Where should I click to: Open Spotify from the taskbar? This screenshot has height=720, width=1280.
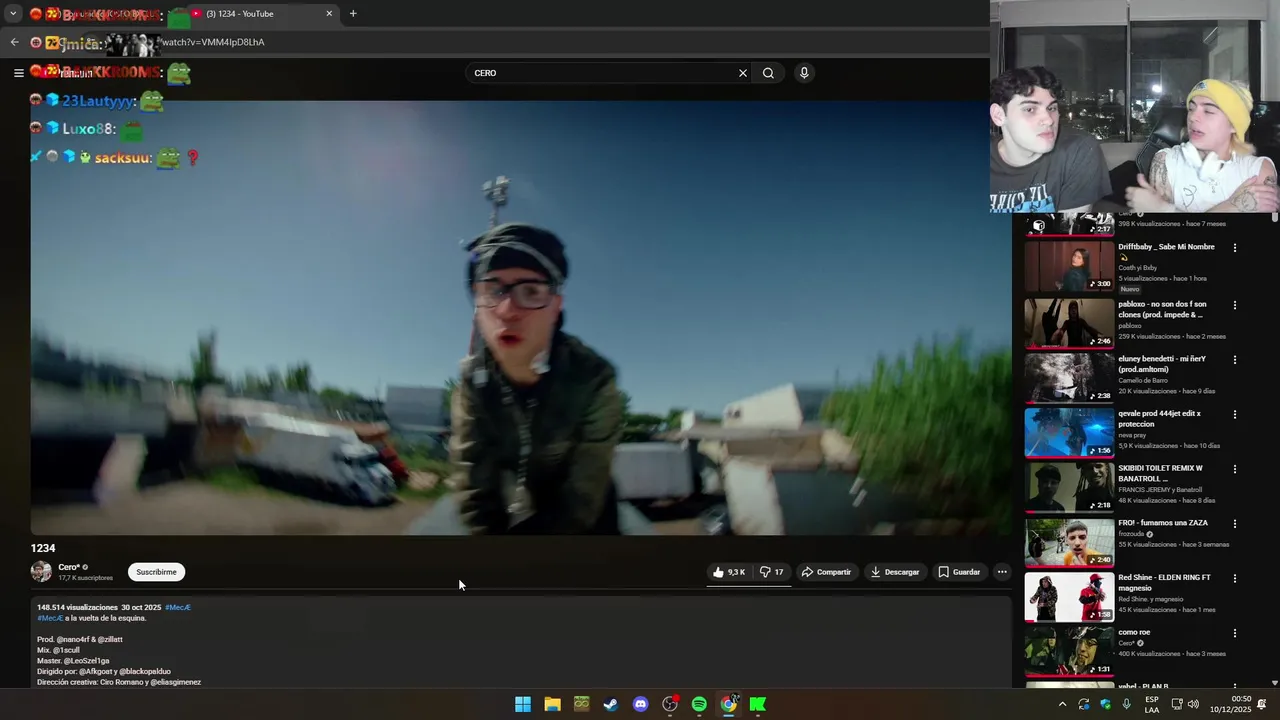pyautogui.click(x=699, y=704)
